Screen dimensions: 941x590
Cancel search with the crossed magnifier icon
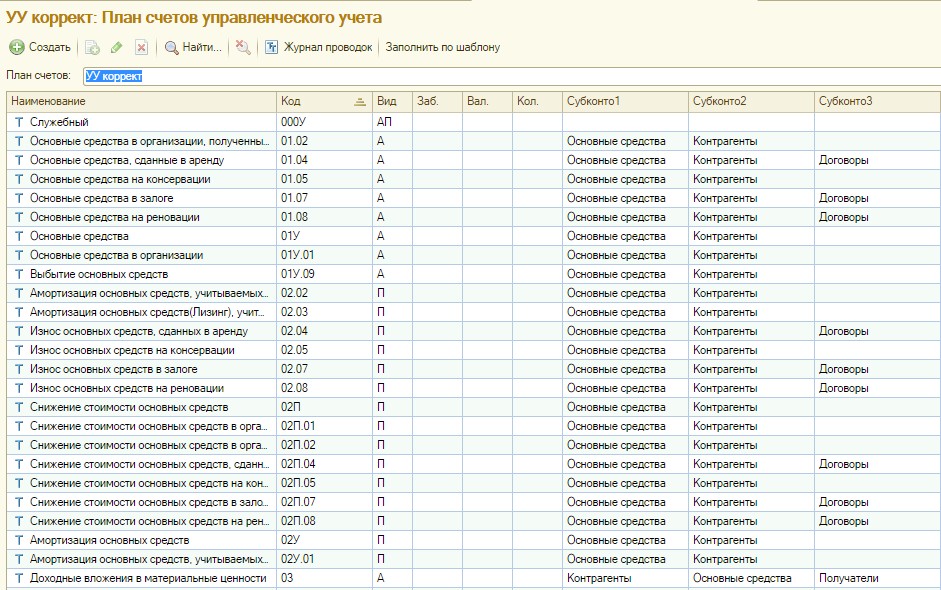pos(243,47)
